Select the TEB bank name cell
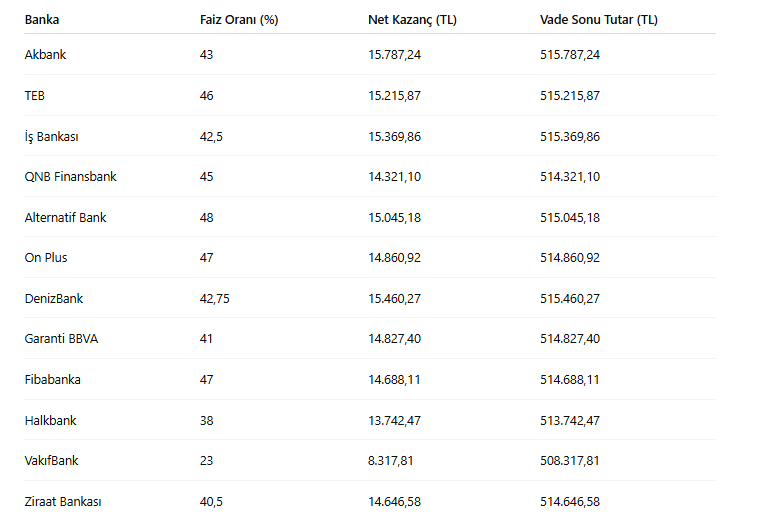This screenshot has height=529, width=760. [35, 96]
